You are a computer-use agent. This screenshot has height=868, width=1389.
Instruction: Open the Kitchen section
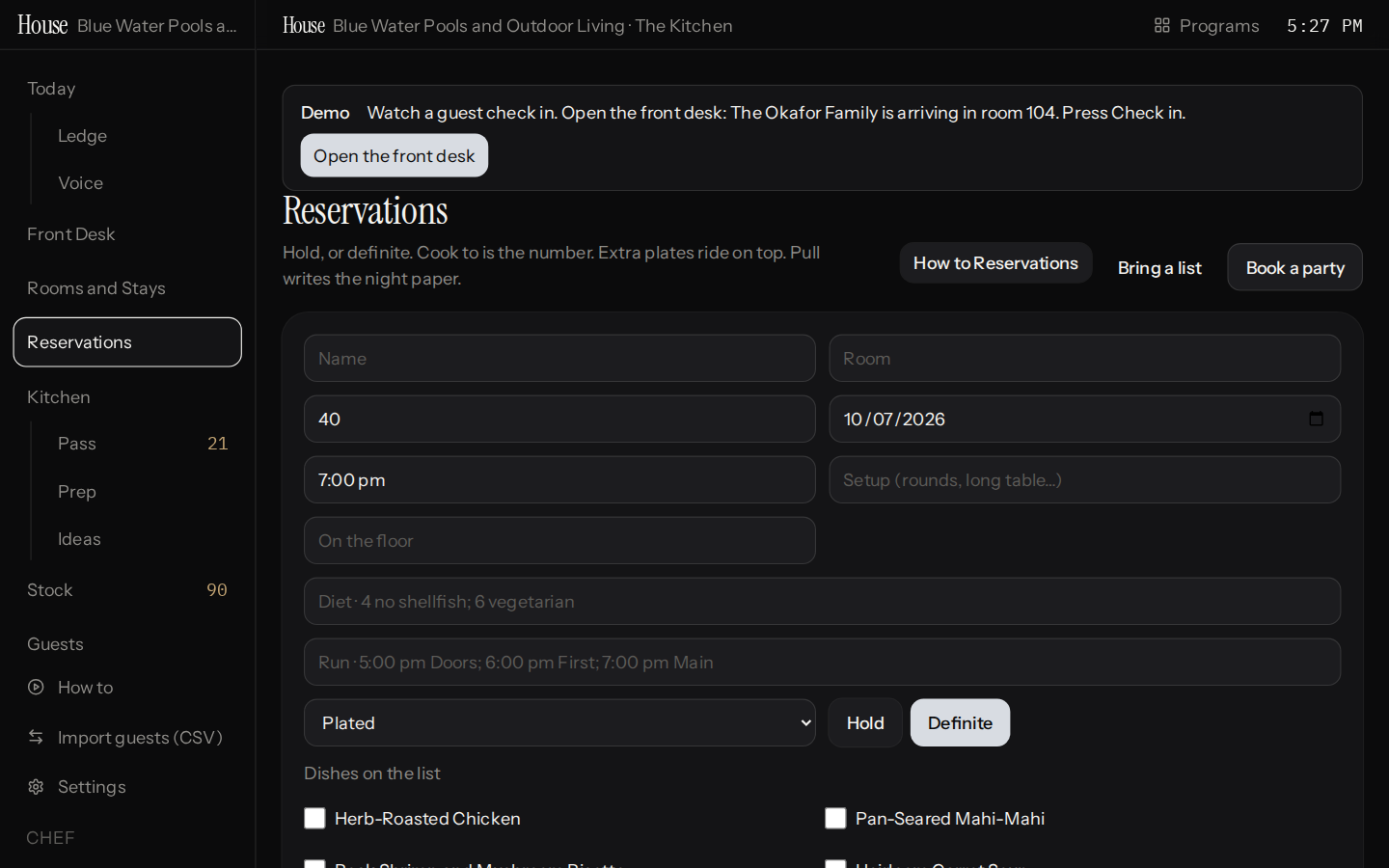[x=58, y=397]
